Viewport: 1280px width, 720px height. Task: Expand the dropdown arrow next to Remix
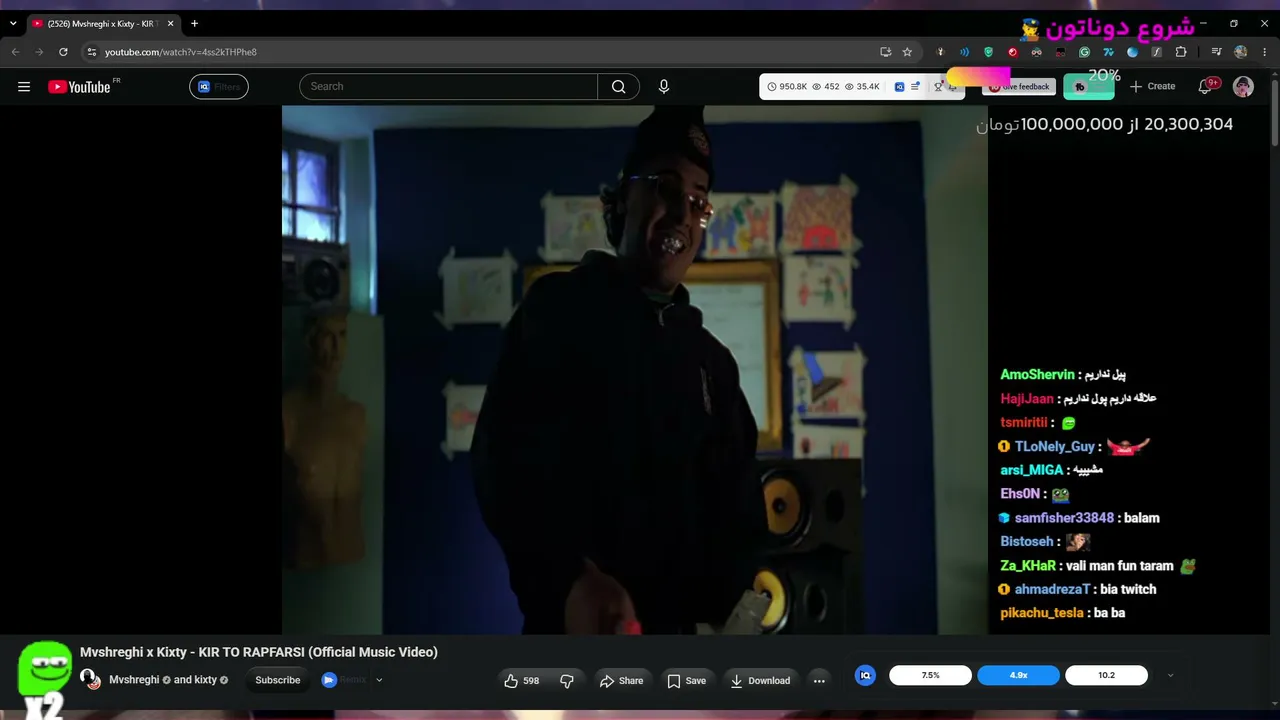[x=379, y=680]
